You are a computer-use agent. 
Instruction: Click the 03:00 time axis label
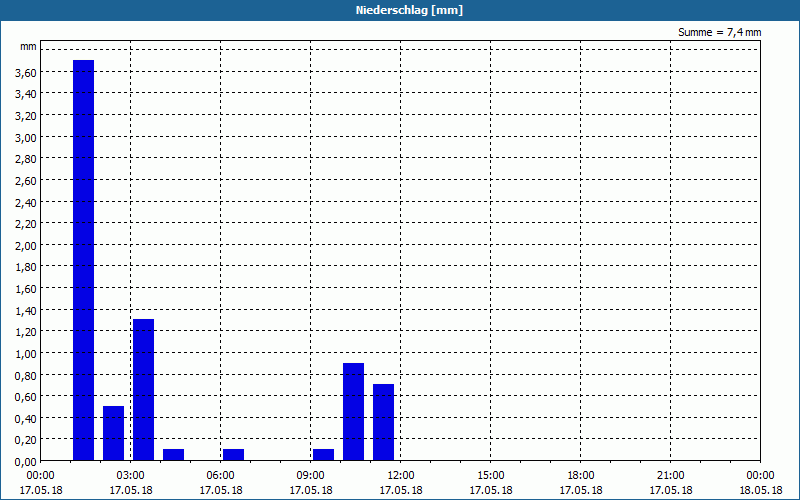click(131, 476)
